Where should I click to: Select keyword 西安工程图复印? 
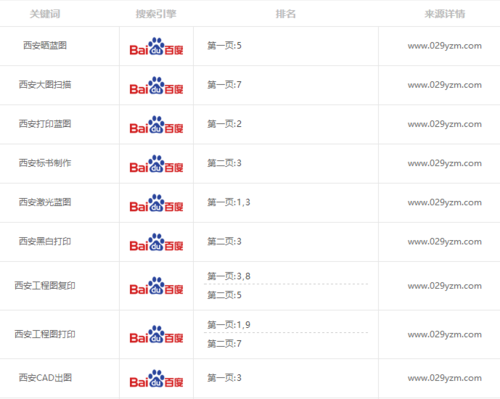click(x=45, y=286)
